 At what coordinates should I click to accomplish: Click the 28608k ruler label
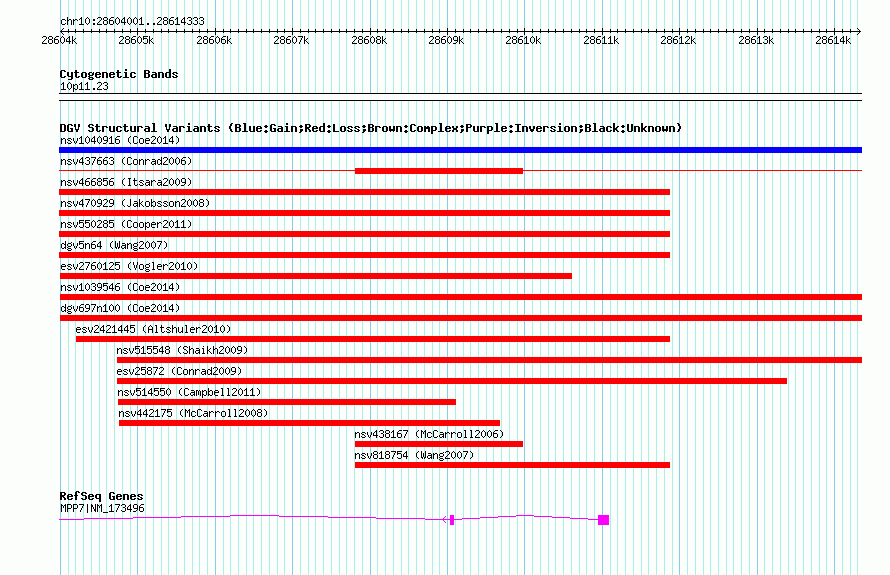[369, 40]
